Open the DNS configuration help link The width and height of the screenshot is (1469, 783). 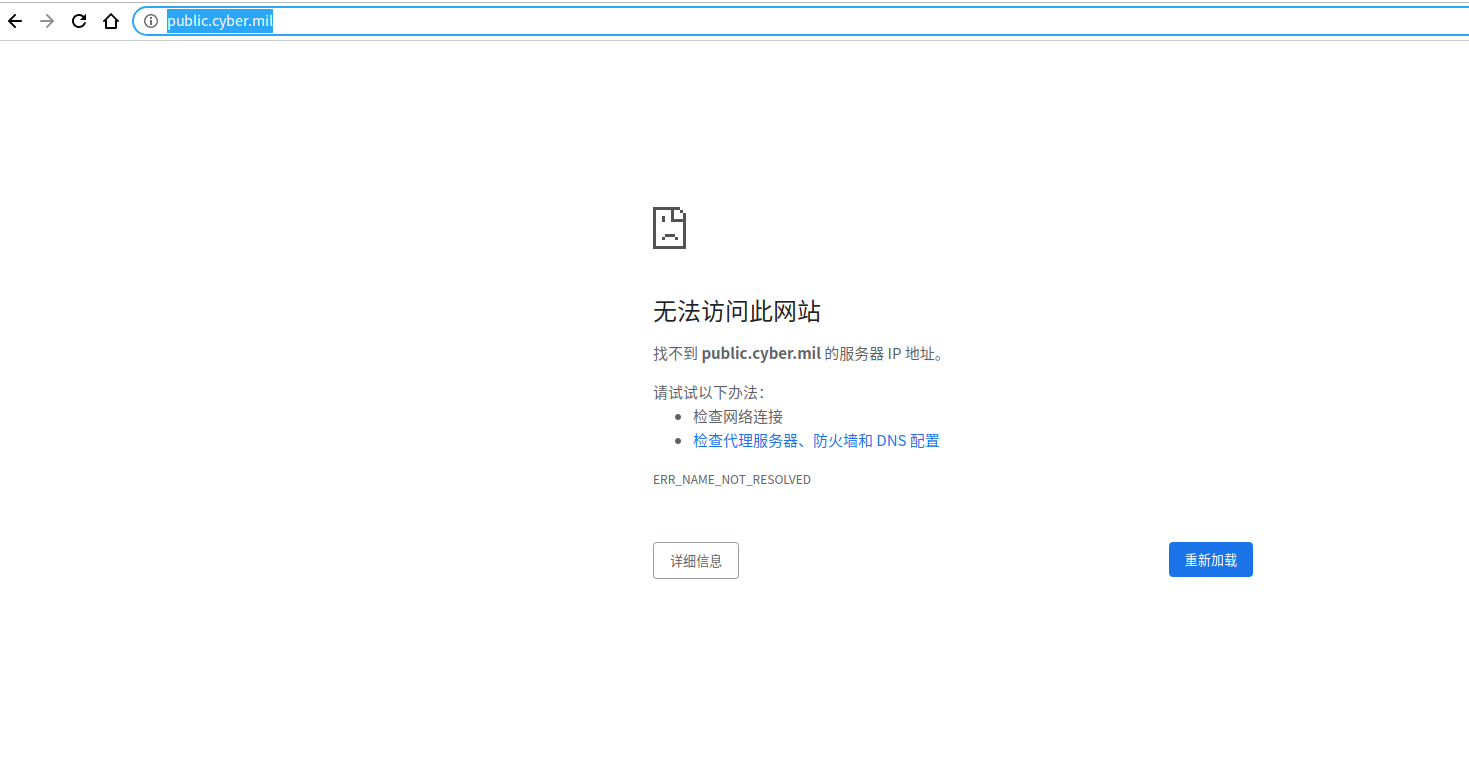(x=815, y=440)
